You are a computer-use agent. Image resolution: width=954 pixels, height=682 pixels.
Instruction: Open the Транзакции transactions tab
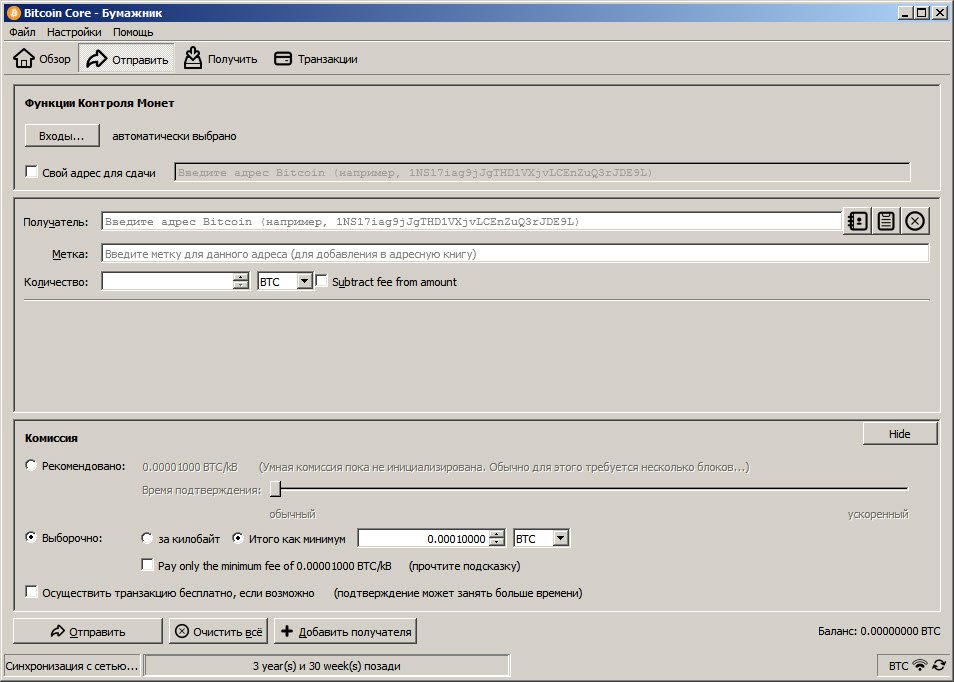[x=315, y=59]
